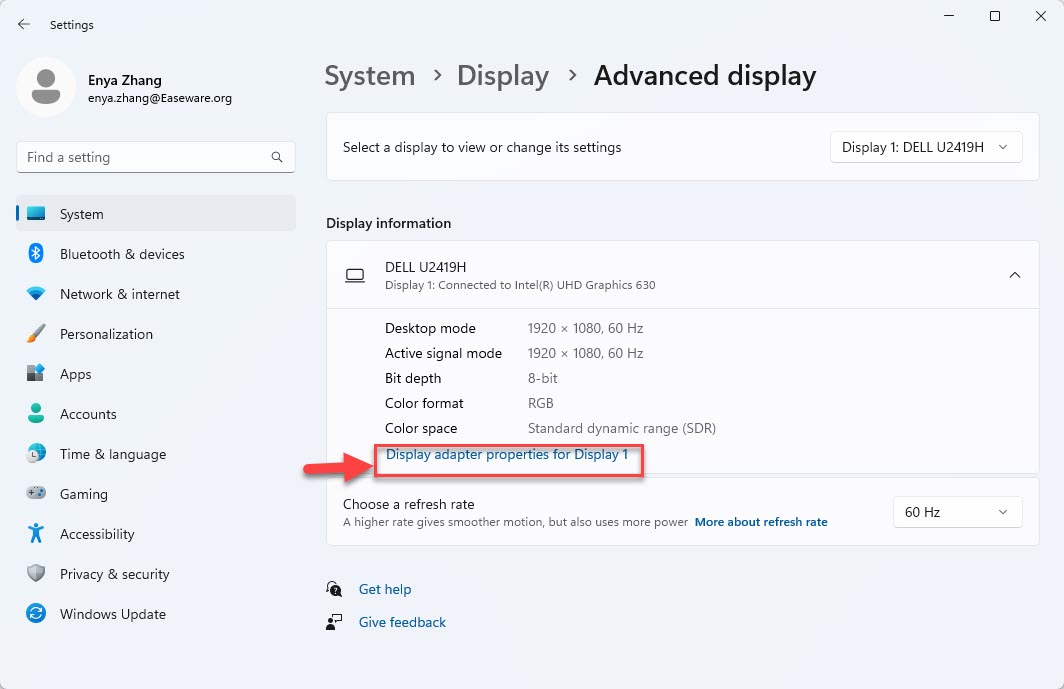Open the Display 1: DELL U2419H selector
The image size is (1064, 689).
925,146
